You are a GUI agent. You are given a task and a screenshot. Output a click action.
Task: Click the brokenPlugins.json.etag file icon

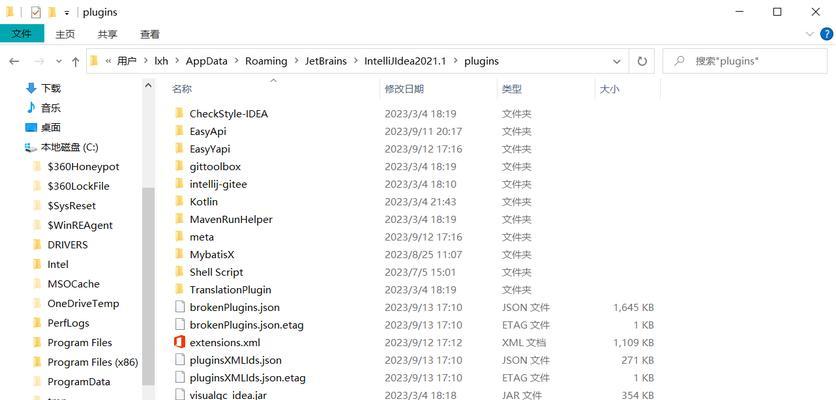click(180, 325)
